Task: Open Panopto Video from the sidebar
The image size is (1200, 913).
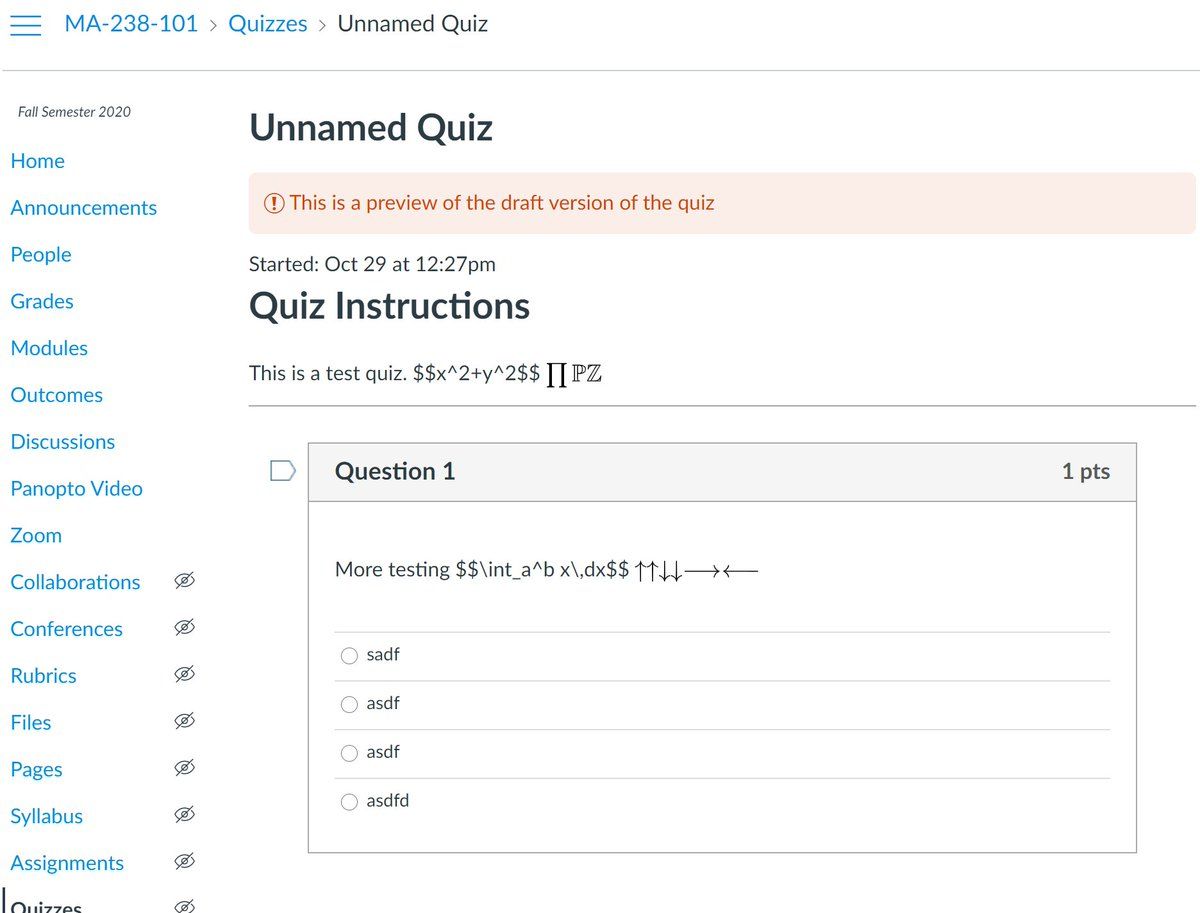Action: click(77, 489)
